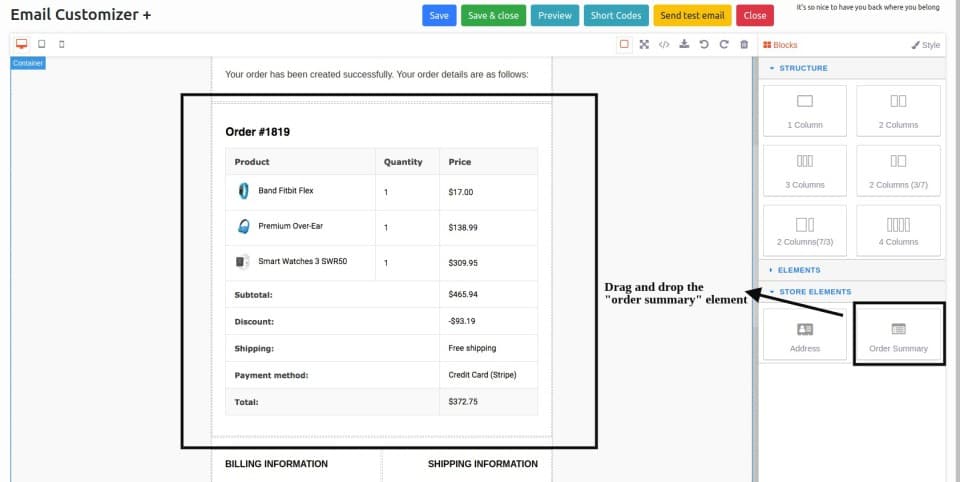Click the $372.75 total value
Image resolution: width=960 pixels, height=482 pixels.
click(x=463, y=402)
